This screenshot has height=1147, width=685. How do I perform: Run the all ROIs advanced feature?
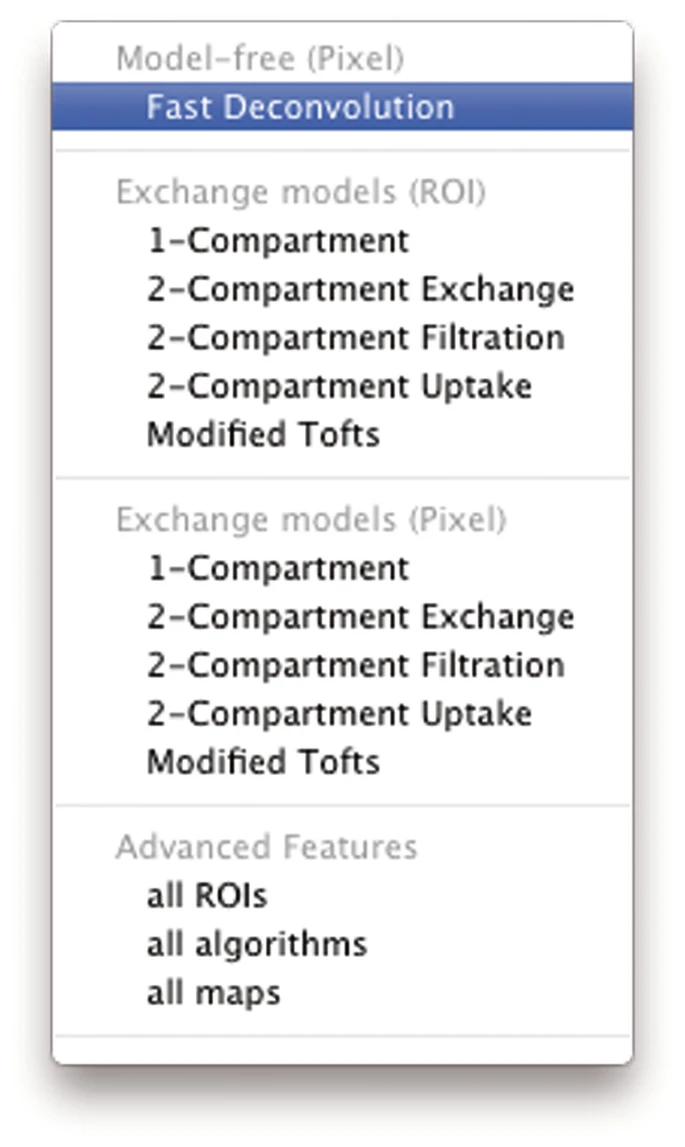coord(207,896)
